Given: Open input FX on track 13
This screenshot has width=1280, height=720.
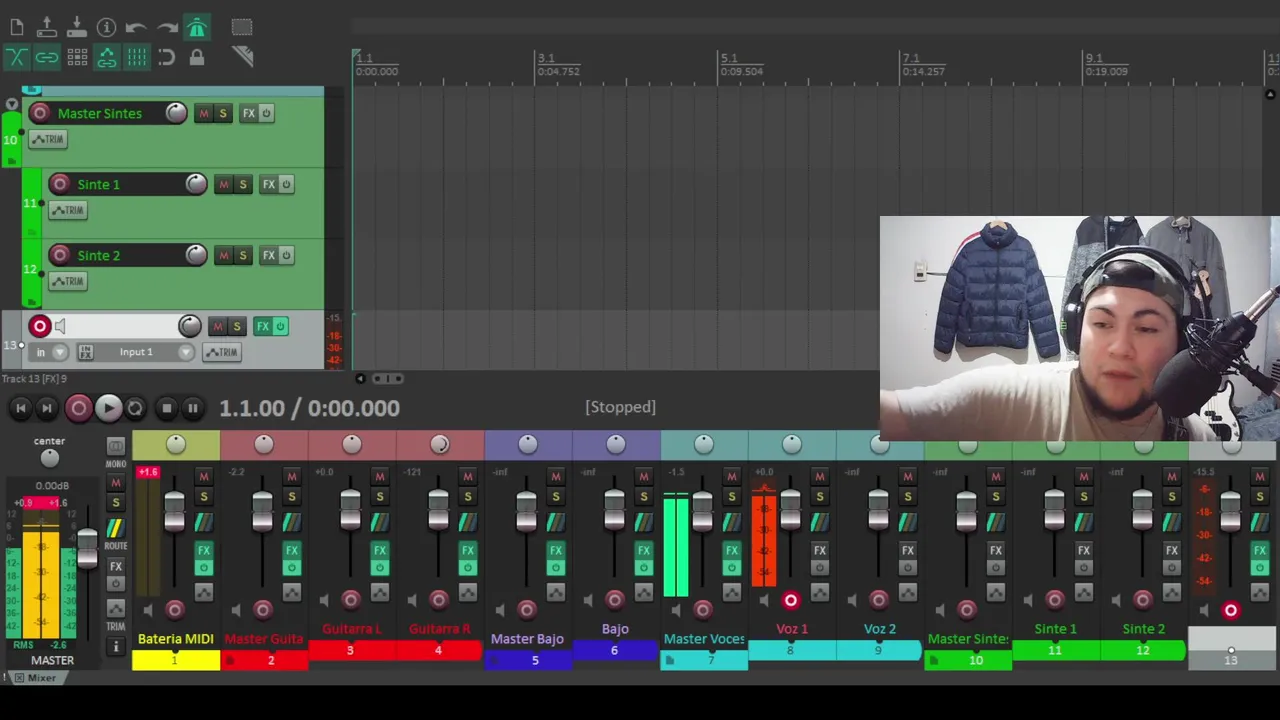Looking at the screenshot, I should [85, 352].
